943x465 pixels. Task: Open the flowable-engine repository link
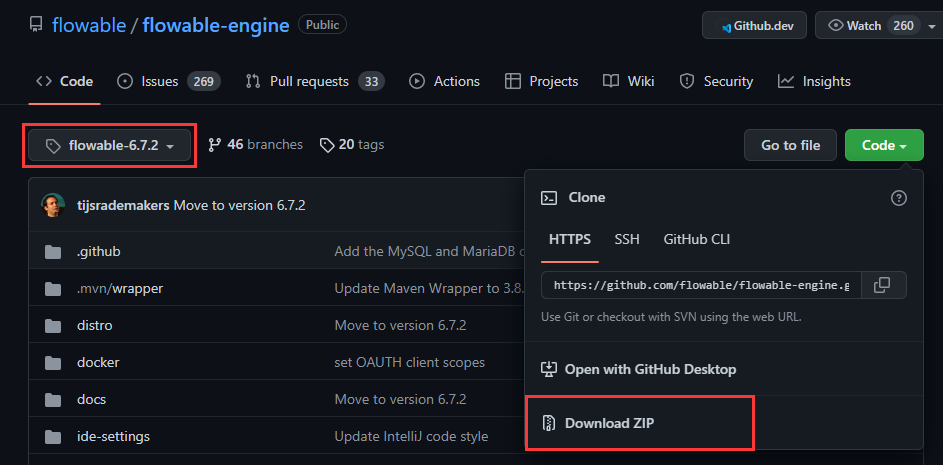click(216, 25)
